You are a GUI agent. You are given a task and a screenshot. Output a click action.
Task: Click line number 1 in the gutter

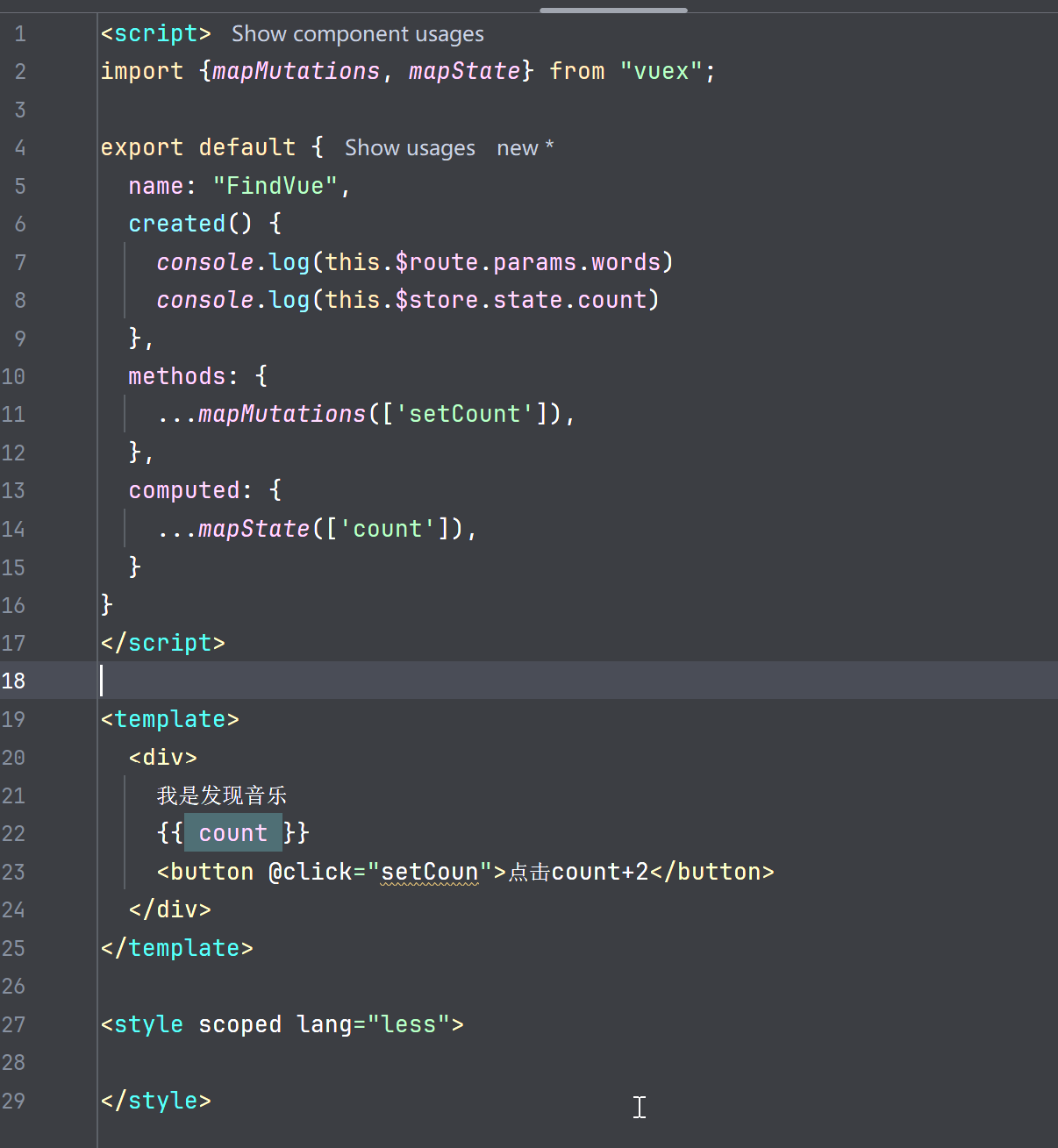click(x=20, y=34)
